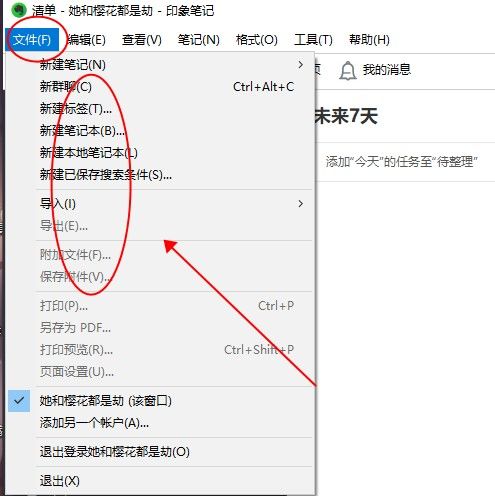Open the 编辑(E) menu

pyautogui.click(x=87, y=40)
